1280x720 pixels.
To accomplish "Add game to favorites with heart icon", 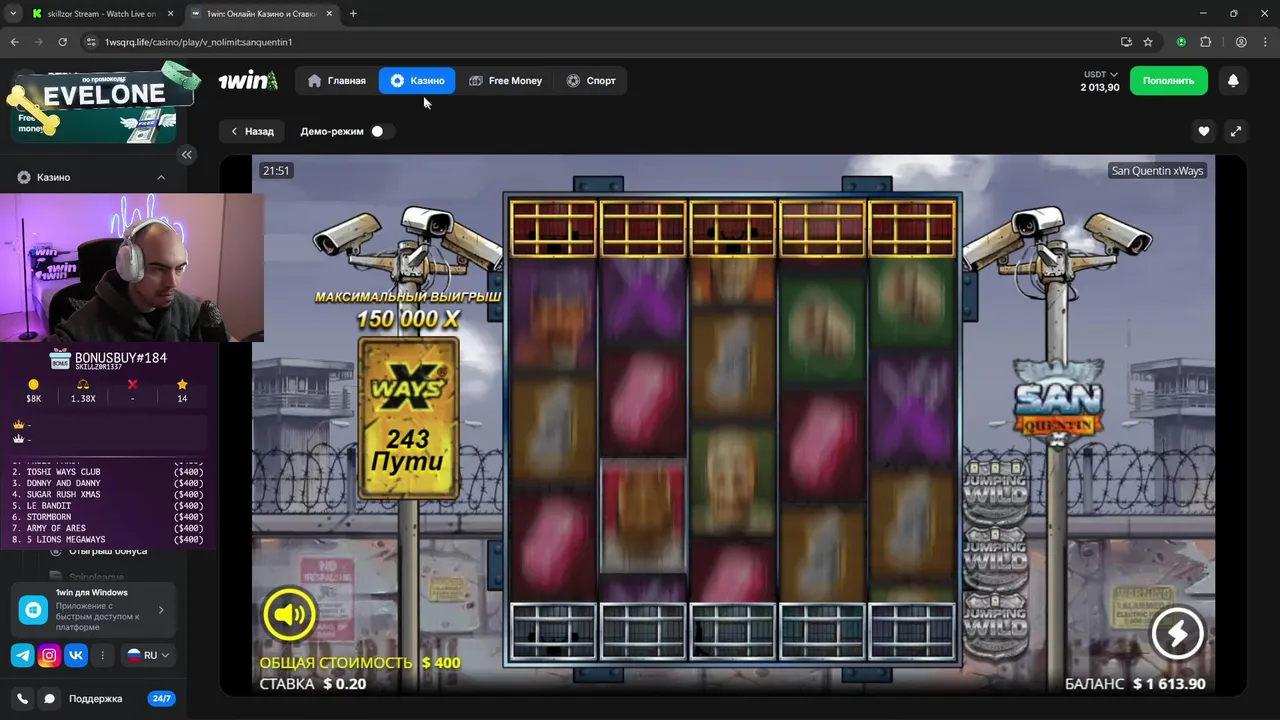I will pos(1204,131).
